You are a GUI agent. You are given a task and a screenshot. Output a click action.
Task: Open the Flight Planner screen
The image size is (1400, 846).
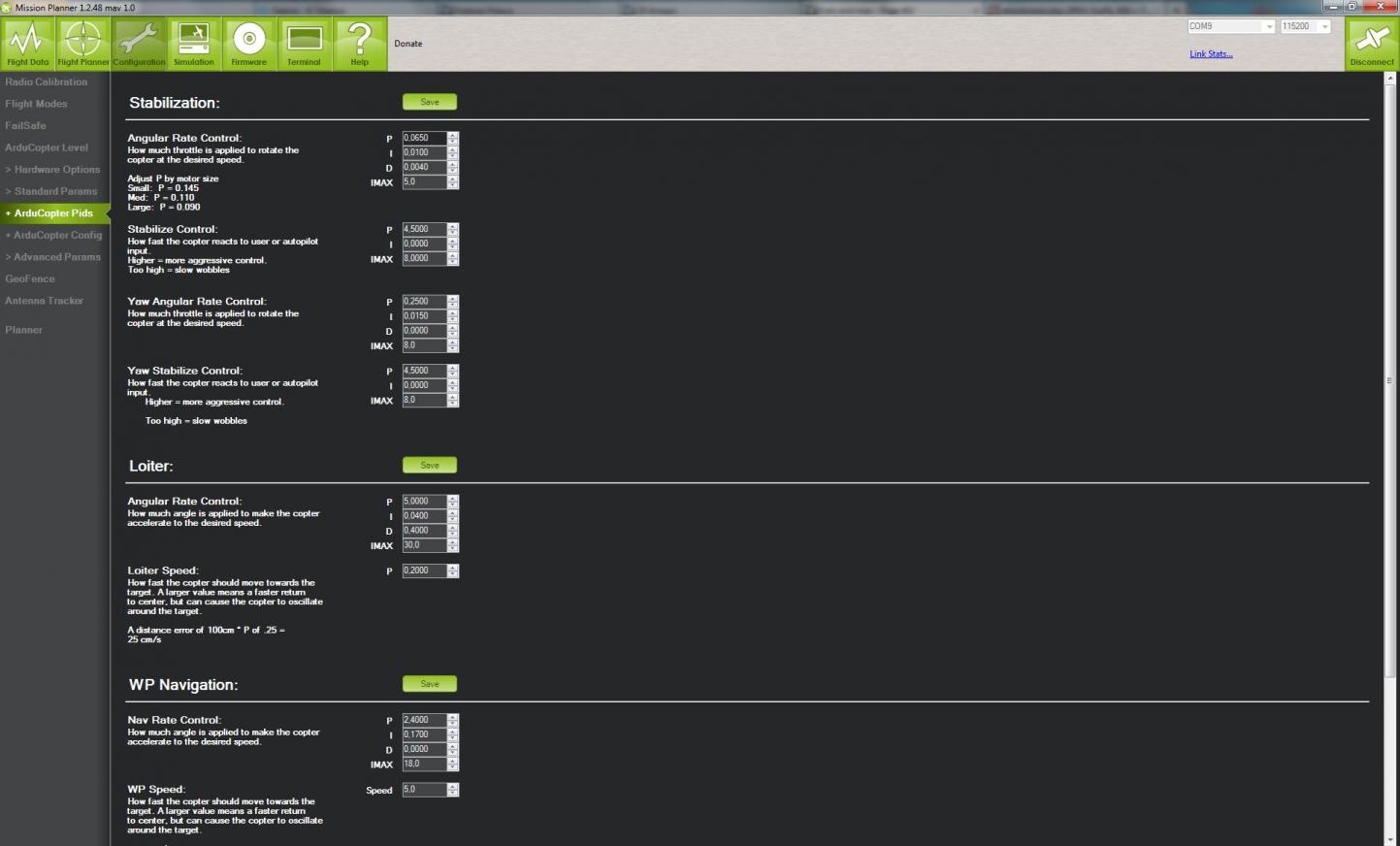82,44
